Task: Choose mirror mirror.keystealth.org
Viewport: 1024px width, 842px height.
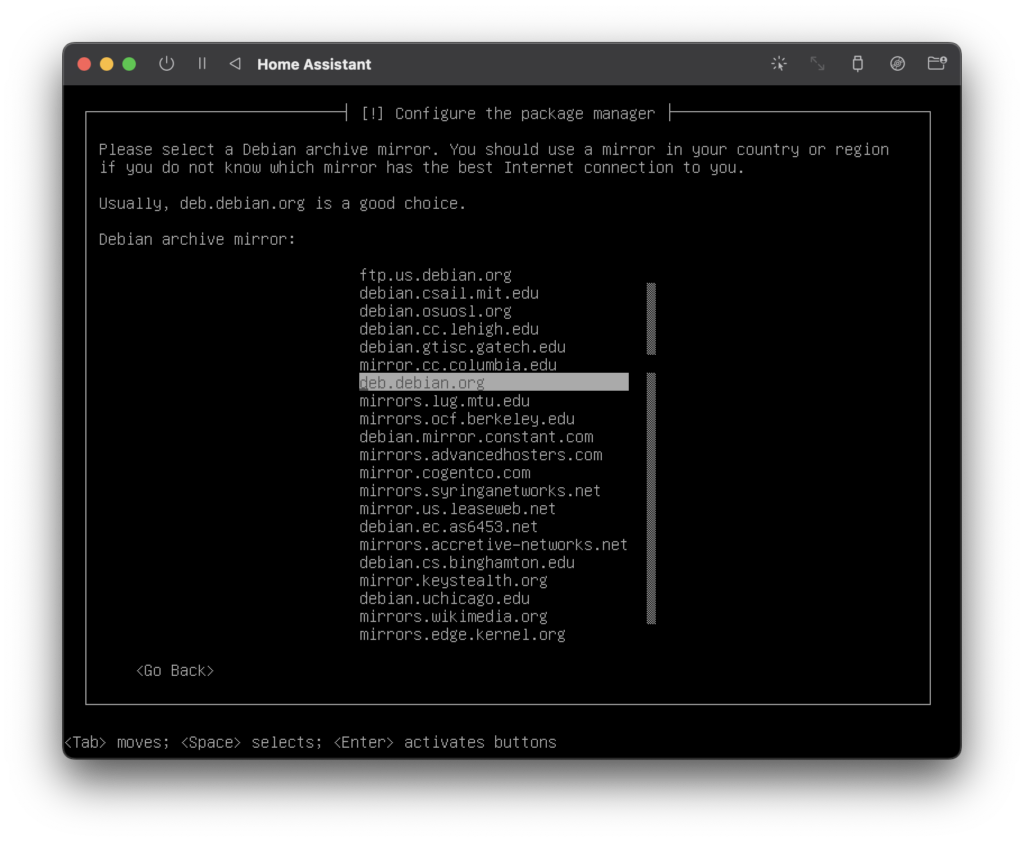Action: click(x=453, y=581)
